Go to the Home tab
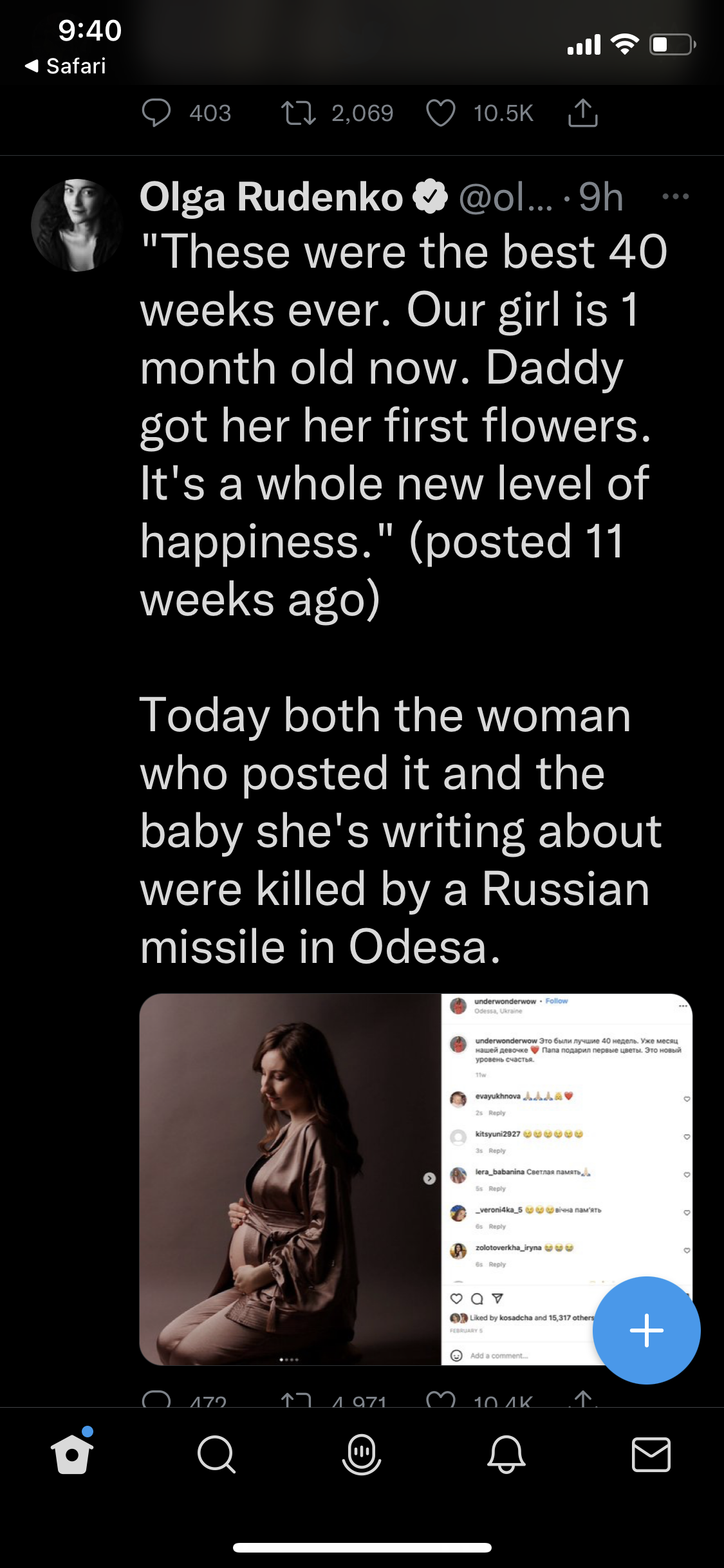 tap(72, 1455)
